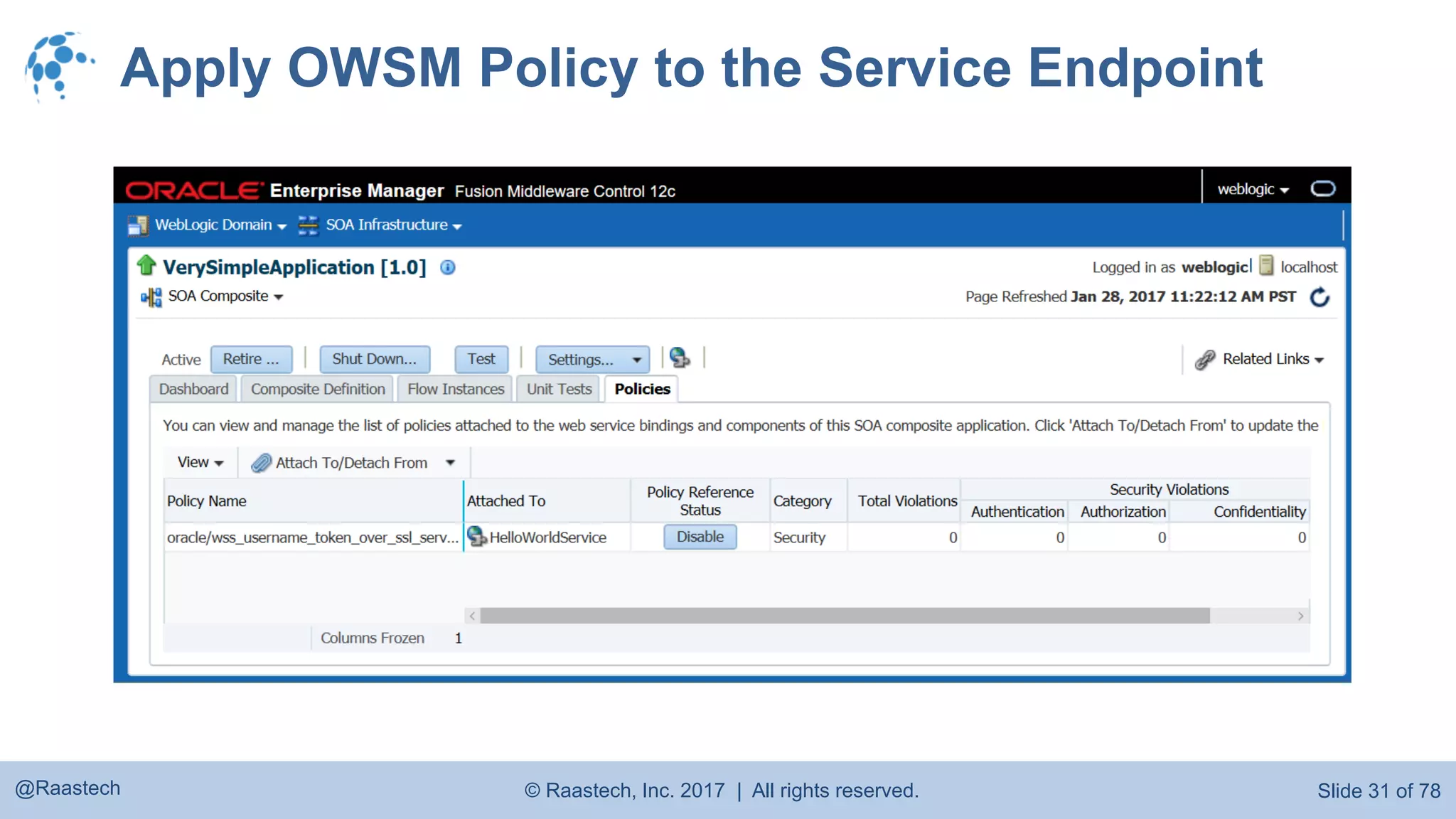Open the info icon beside VerySimpleApplication

pyautogui.click(x=448, y=267)
